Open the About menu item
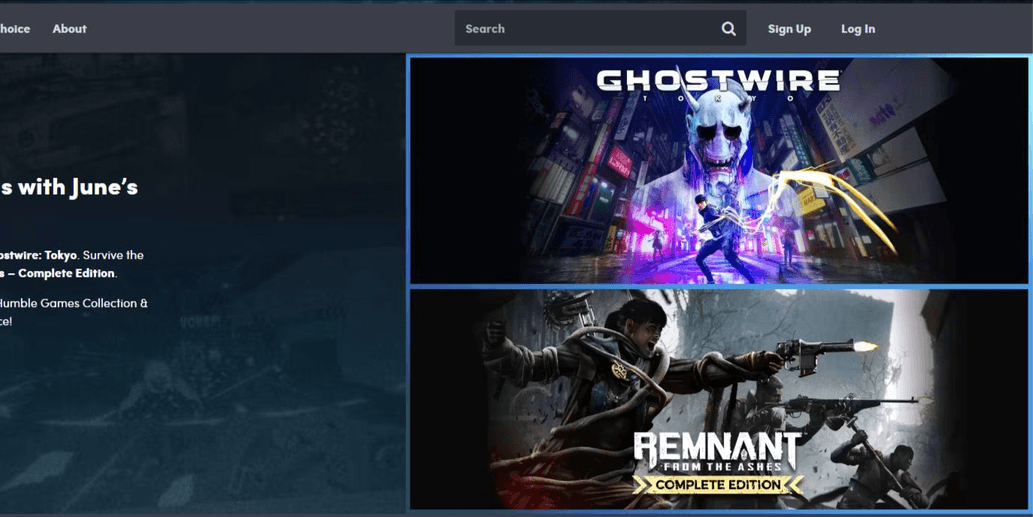Image resolution: width=1033 pixels, height=517 pixels. coord(69,29)
